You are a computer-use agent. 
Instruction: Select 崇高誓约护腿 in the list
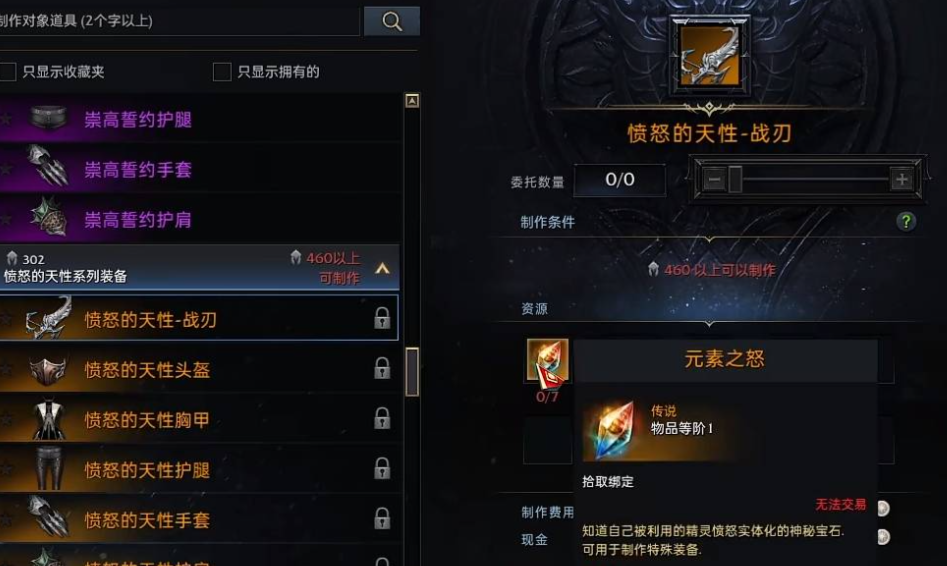pyautogui.click(x=199, y=119)
